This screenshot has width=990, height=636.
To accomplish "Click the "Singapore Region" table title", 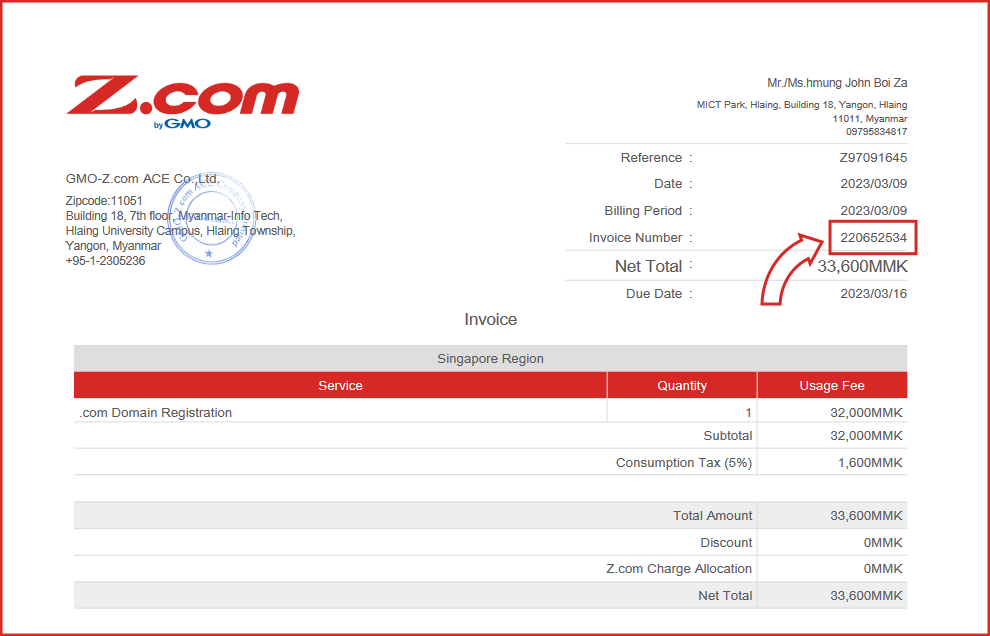I will tap(491, 359).
